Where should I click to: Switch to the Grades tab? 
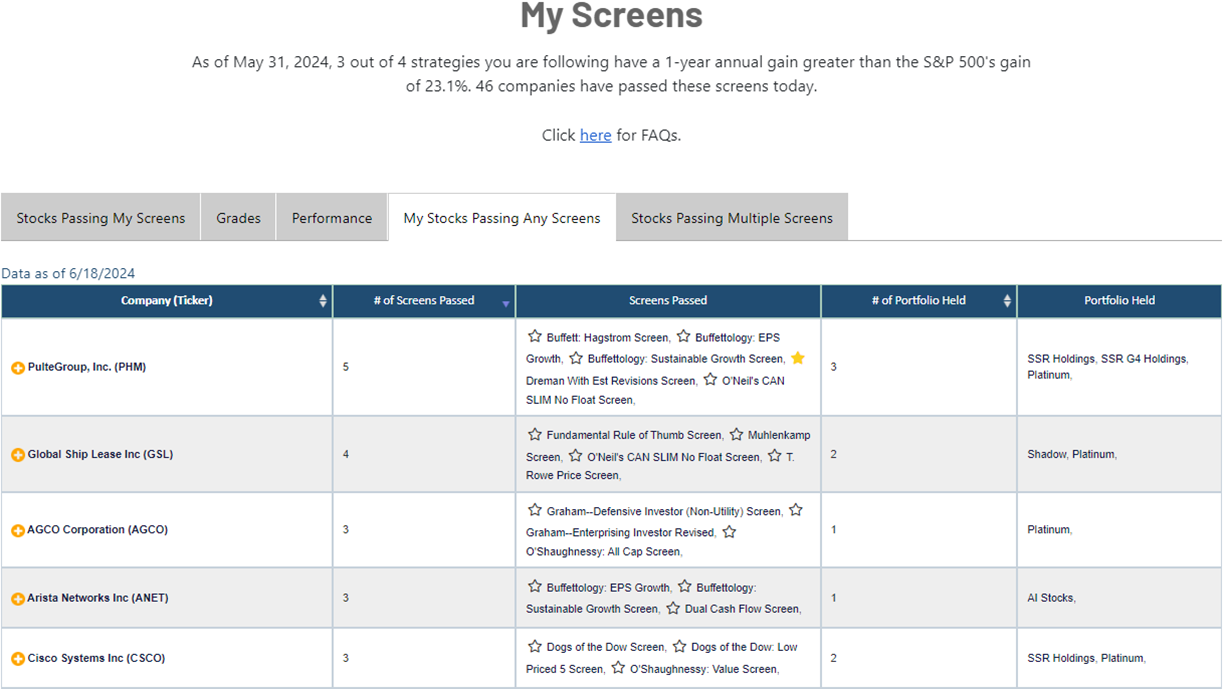coord(238,218)
